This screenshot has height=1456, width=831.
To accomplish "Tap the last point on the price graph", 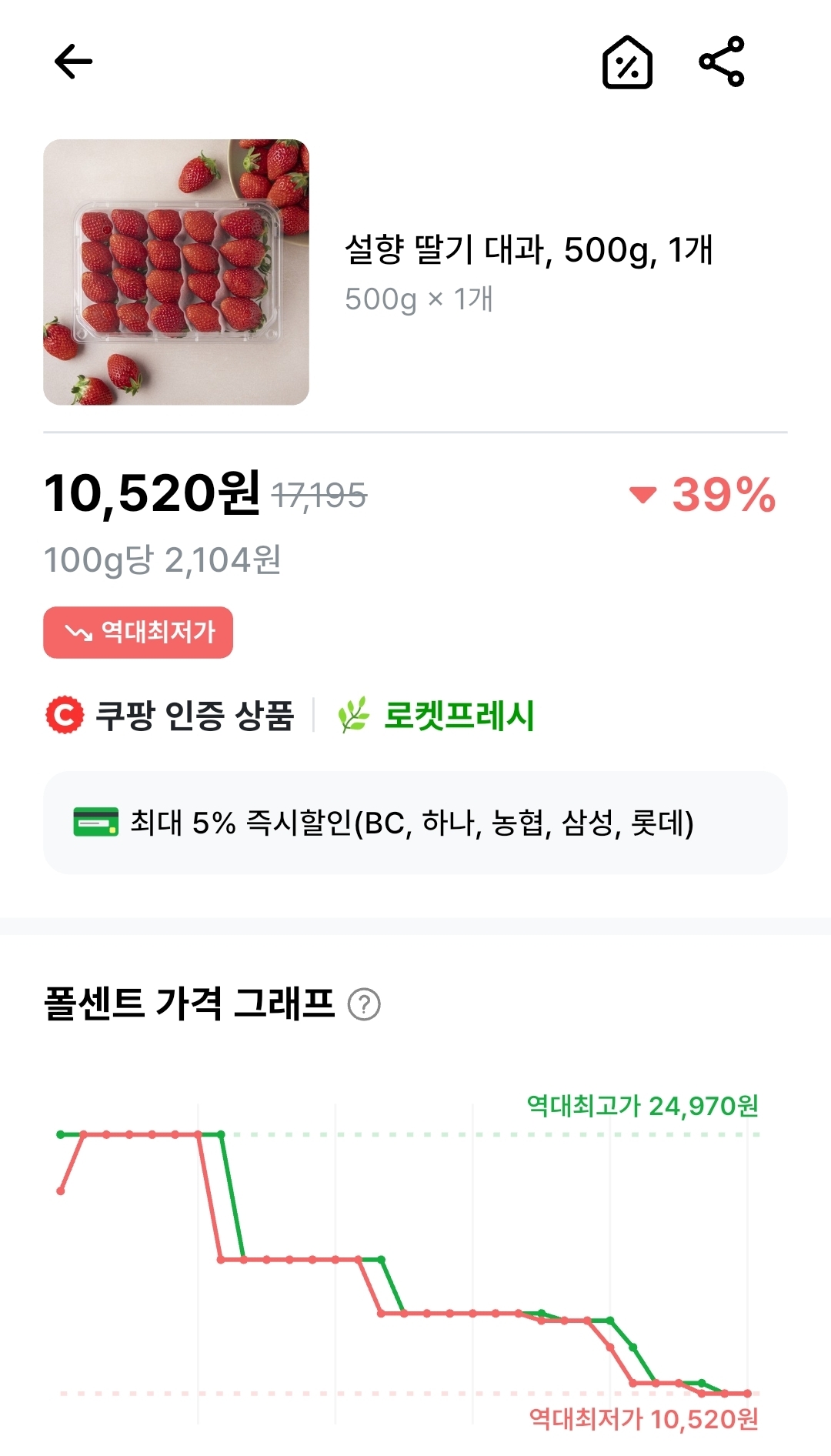I will pyautogui.click(x=747, y=1394).
